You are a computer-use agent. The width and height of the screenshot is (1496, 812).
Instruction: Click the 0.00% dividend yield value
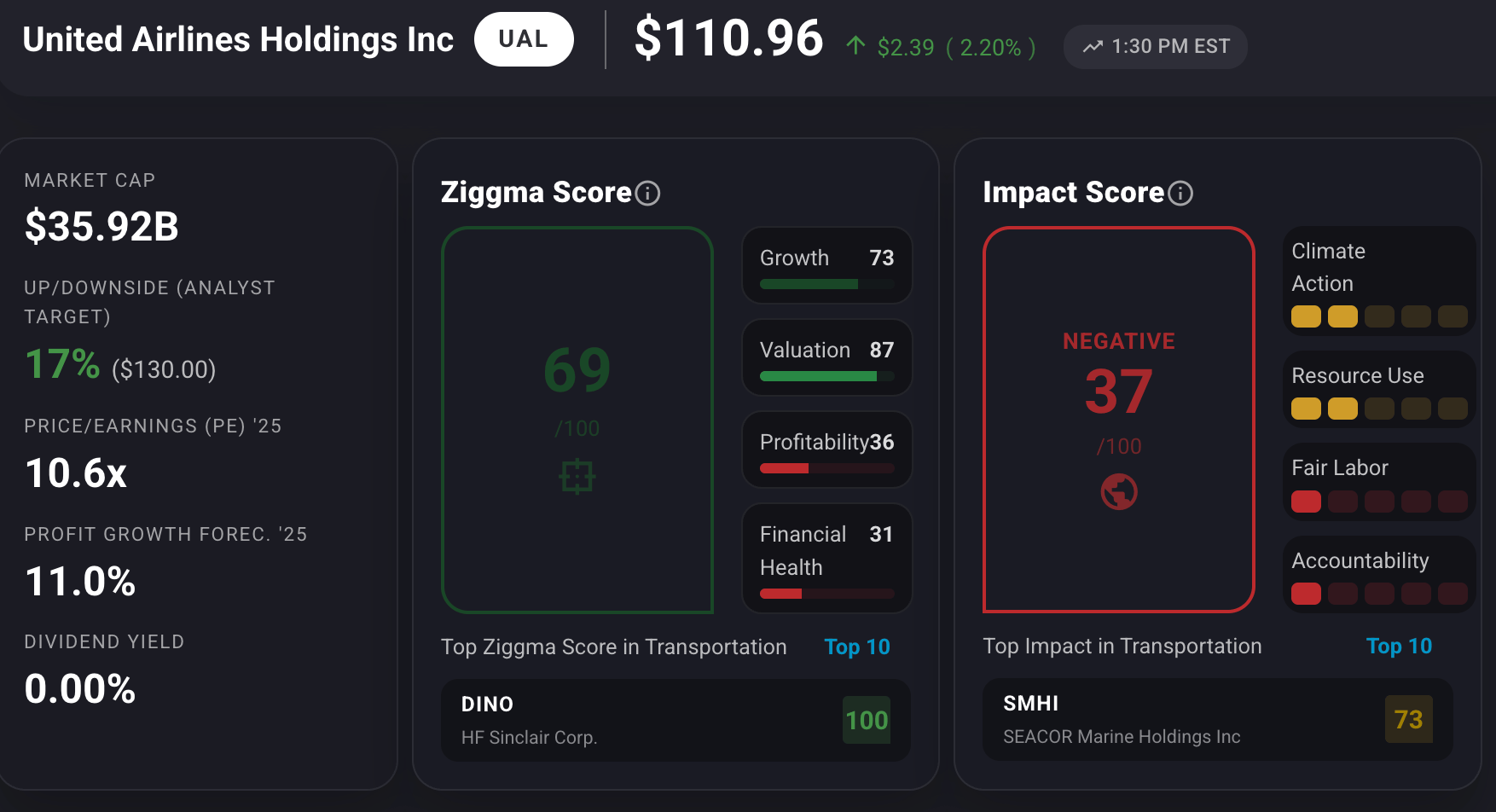tap(80, 689)
